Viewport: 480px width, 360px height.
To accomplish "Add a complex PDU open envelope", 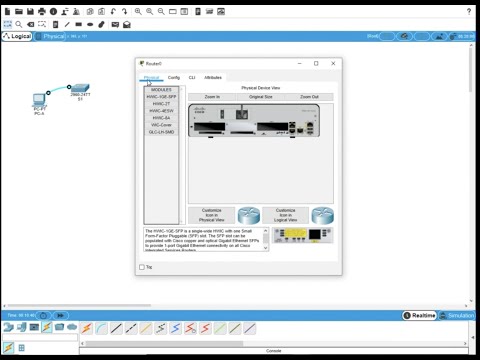I will coord(127,25).
